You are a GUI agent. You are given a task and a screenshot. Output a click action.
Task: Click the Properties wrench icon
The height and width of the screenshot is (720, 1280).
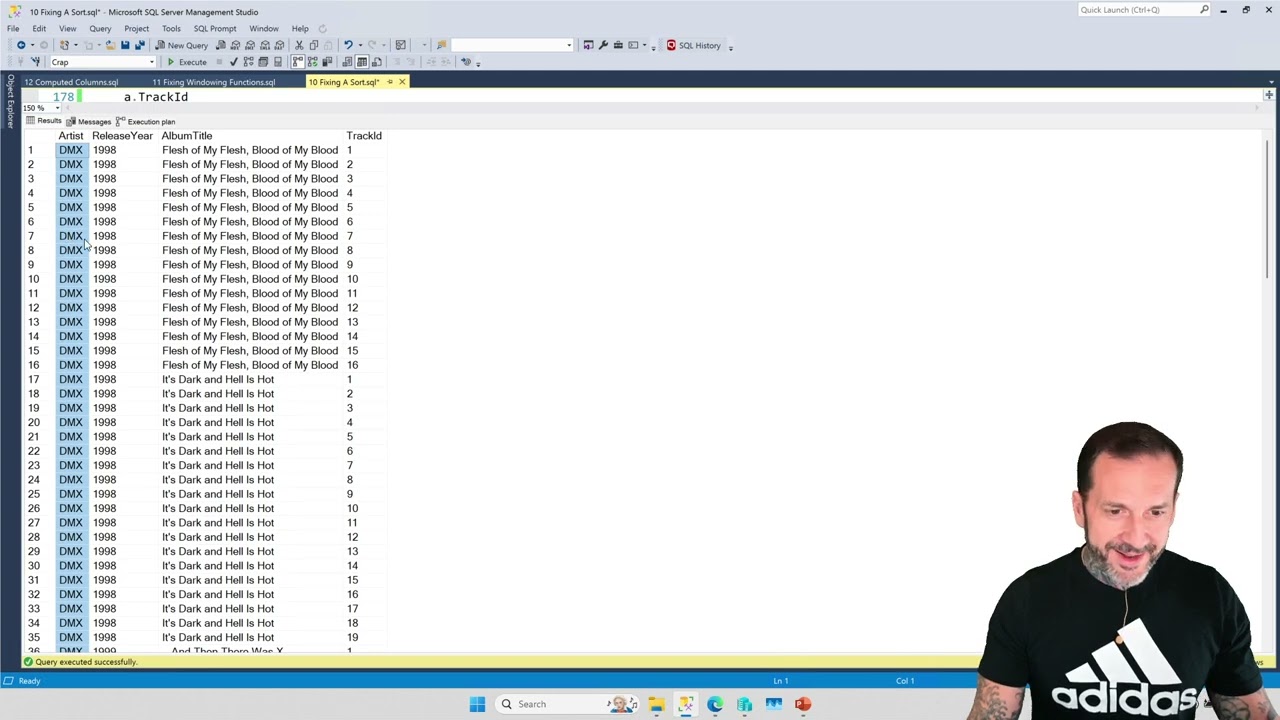[x=603, y=45]
